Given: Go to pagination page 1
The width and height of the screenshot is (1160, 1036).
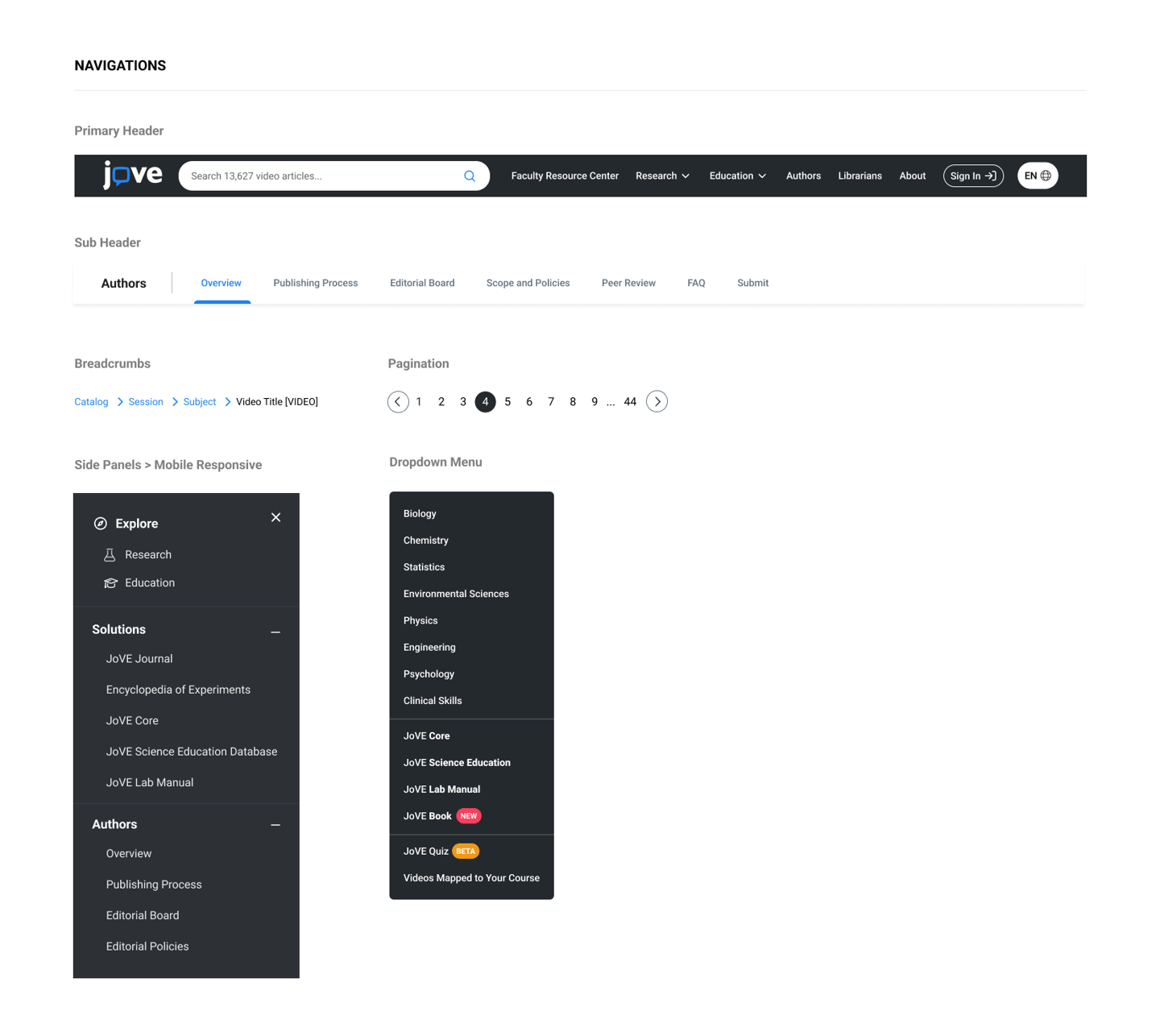Looking at the screenshot, I should [x=419, y=402].
